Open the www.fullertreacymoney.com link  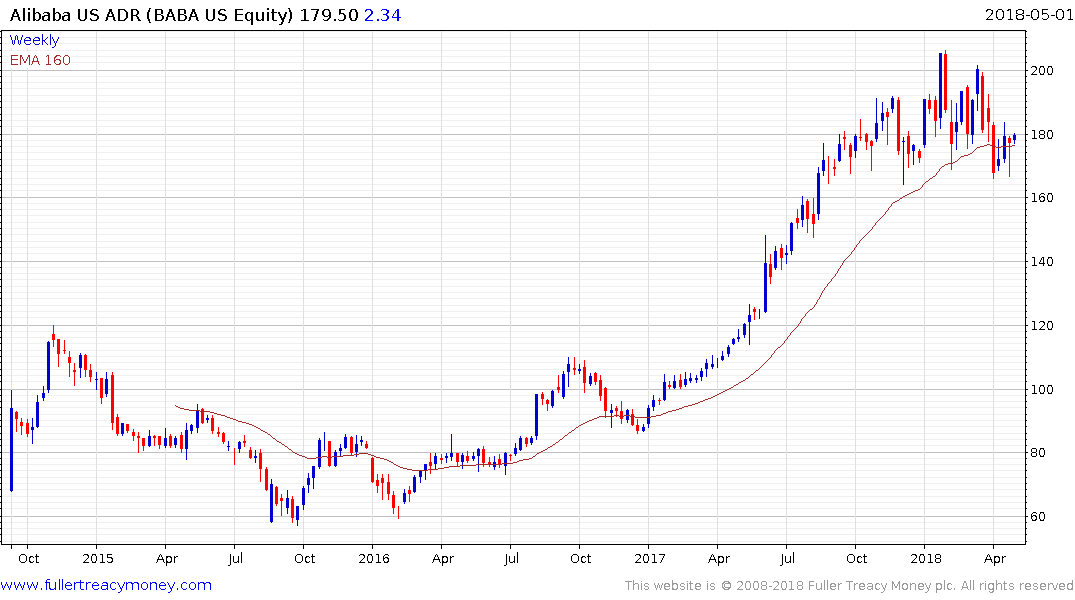[x=106, y=585]
